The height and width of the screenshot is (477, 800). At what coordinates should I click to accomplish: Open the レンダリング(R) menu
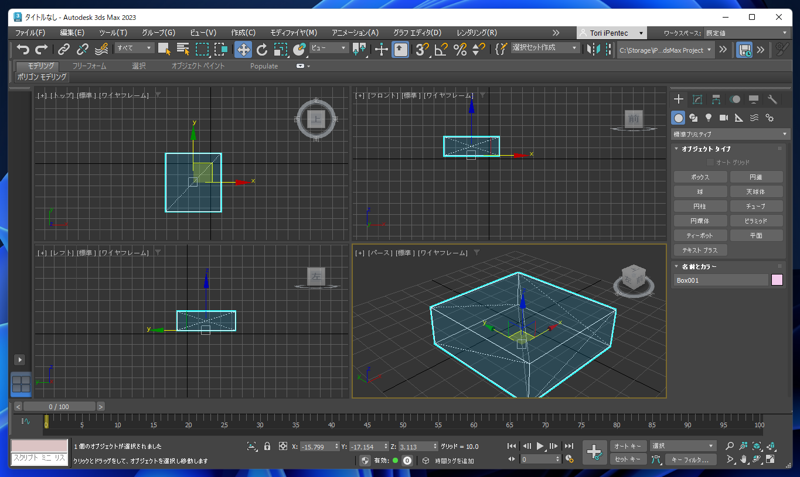tap(477, 33)
